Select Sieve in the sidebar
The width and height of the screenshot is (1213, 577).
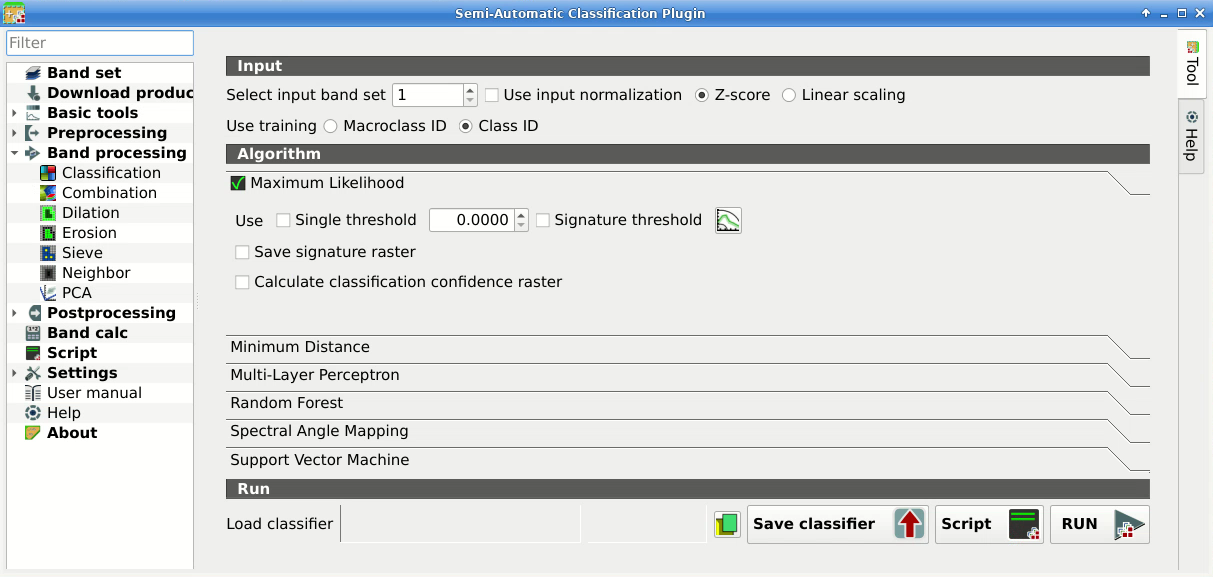[x=82, y=253]
